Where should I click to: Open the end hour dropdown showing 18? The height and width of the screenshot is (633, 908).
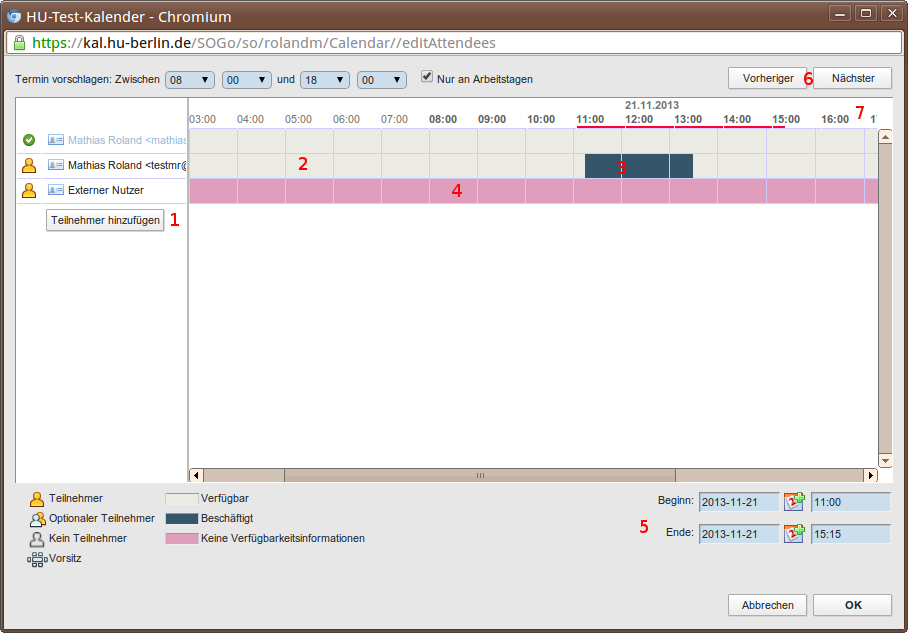pos(324,79)
